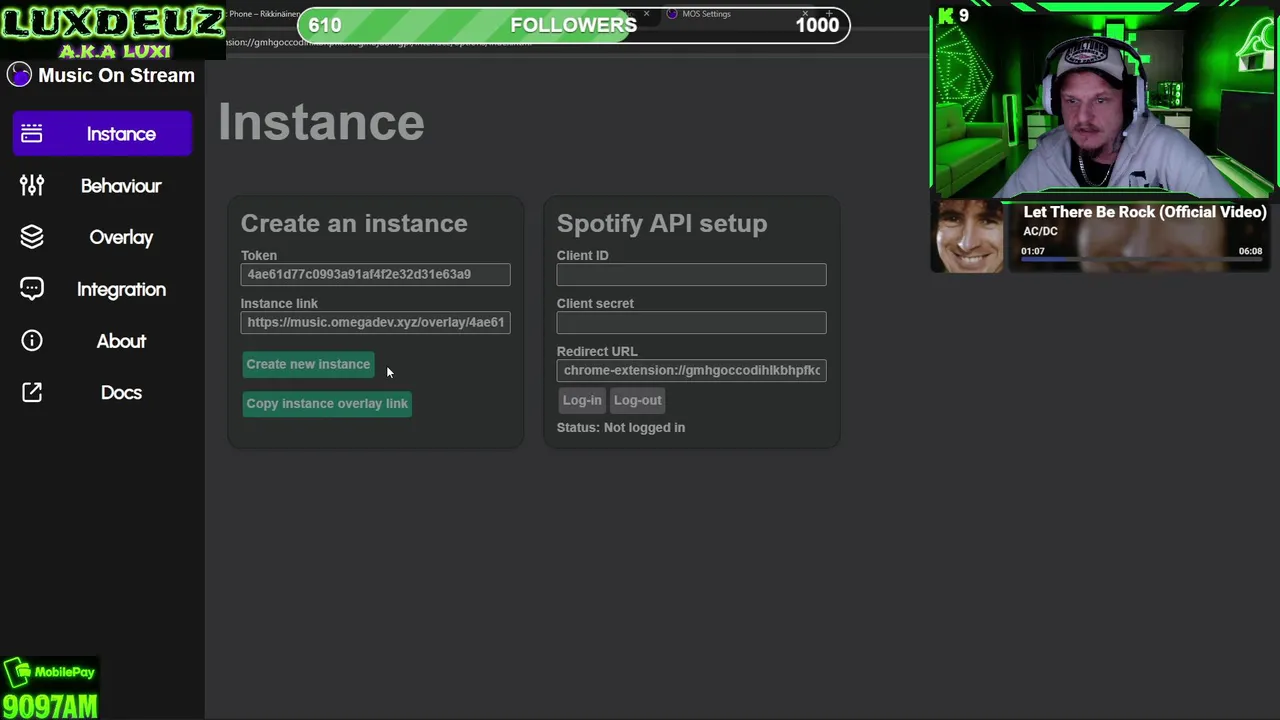1280x720 pixels.
Task: Select the Redirect URL field
Action: pyautogui.click(x=691, y=370)
